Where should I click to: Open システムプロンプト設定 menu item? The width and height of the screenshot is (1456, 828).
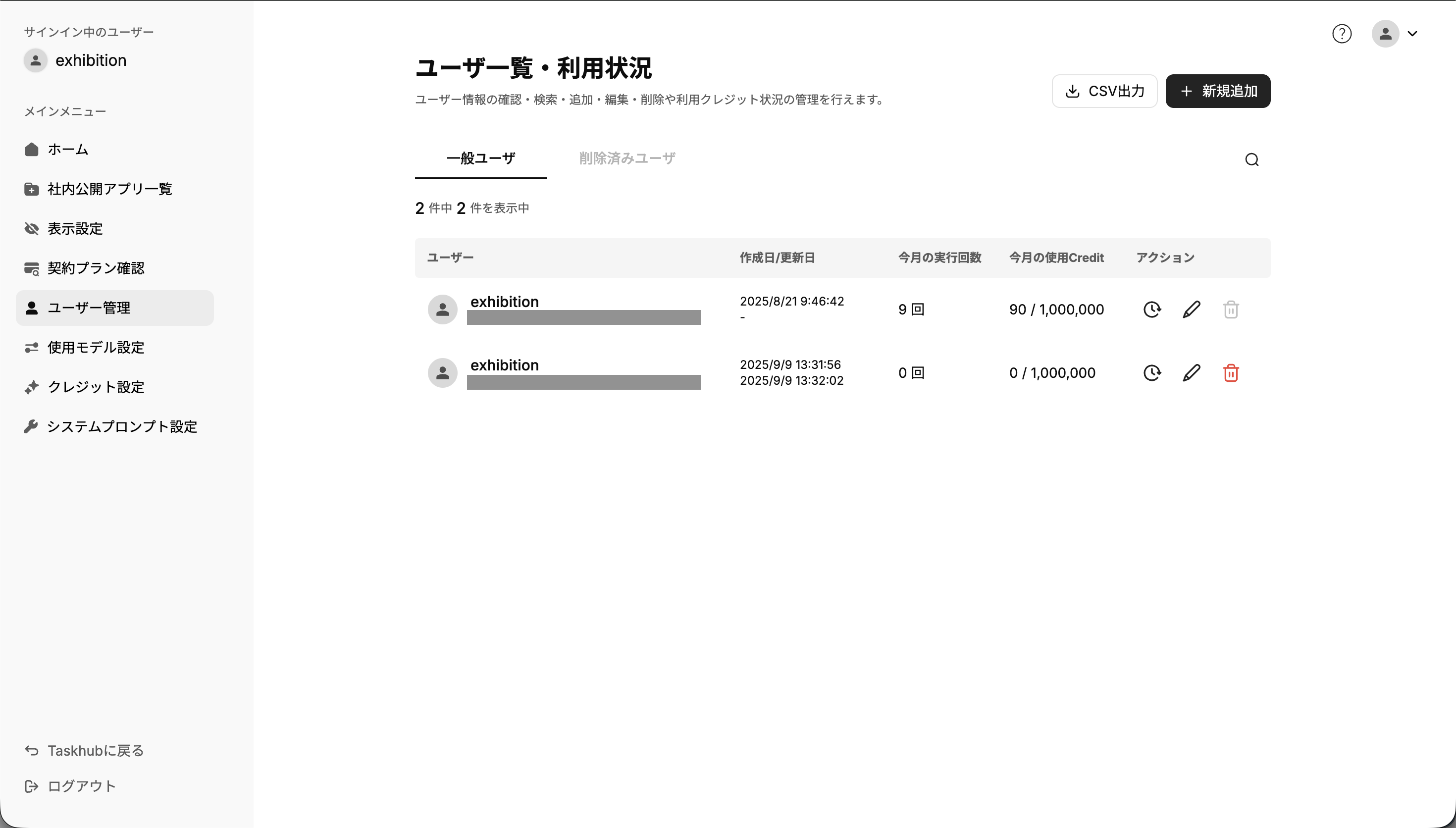coord(122,426)
